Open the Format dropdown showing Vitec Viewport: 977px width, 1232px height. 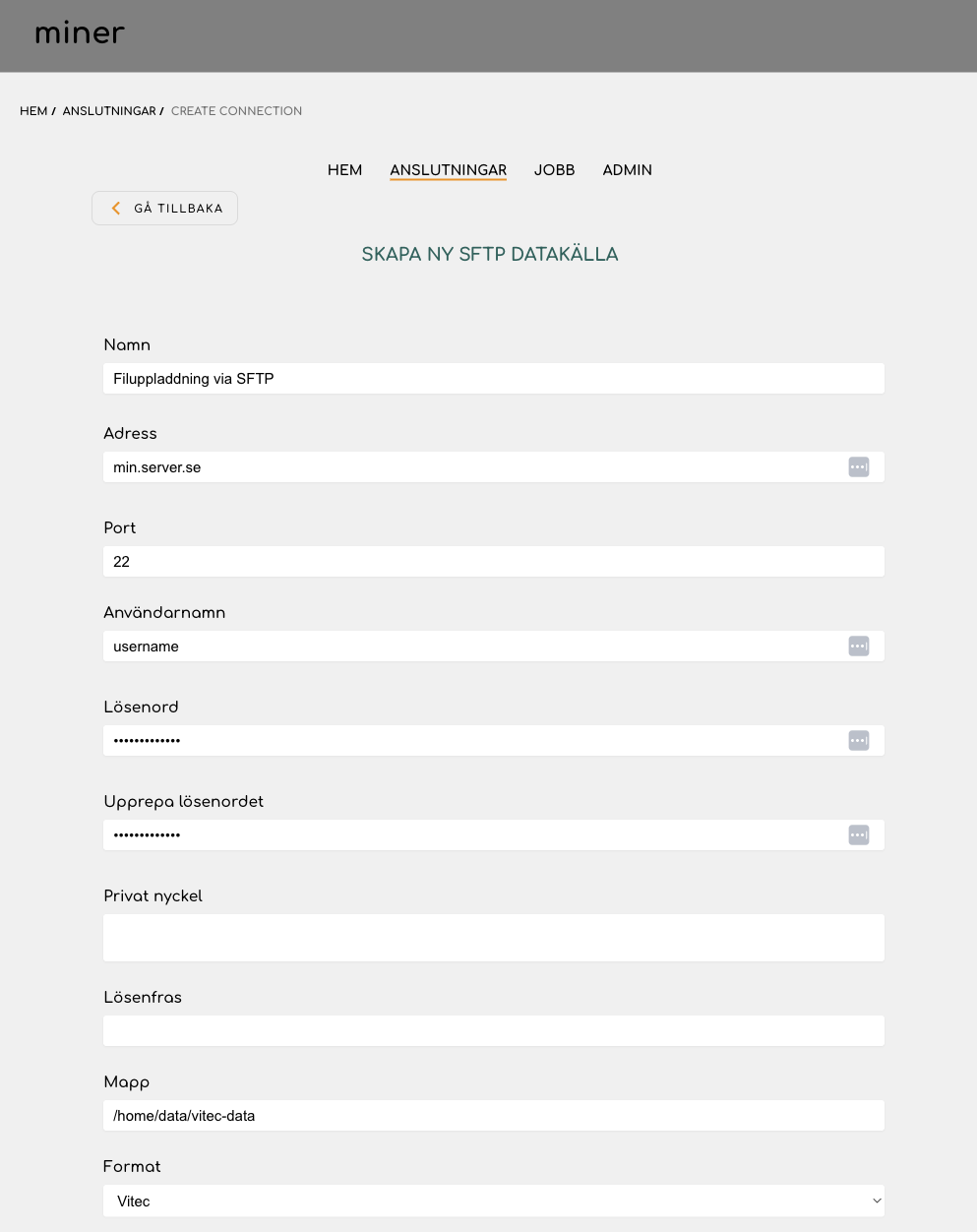point(494,1201)
